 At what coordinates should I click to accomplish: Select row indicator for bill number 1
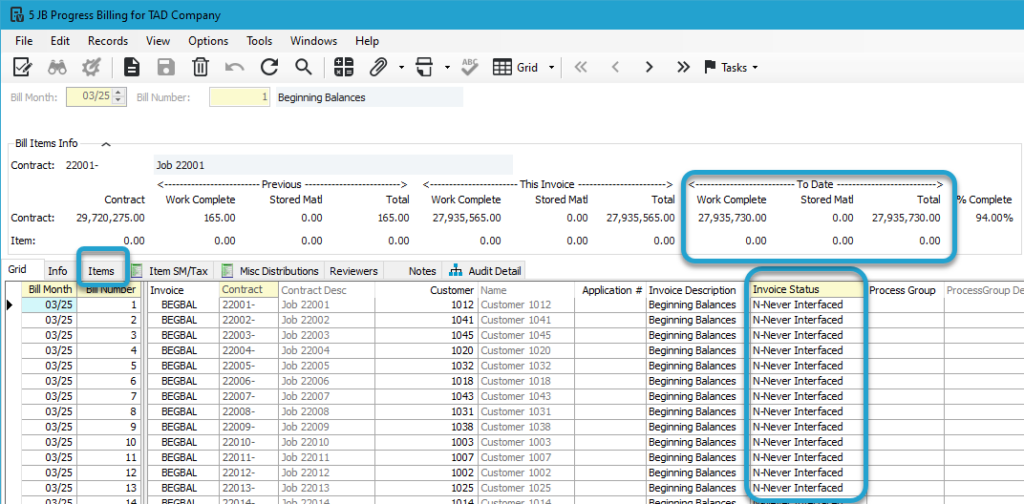12,304
